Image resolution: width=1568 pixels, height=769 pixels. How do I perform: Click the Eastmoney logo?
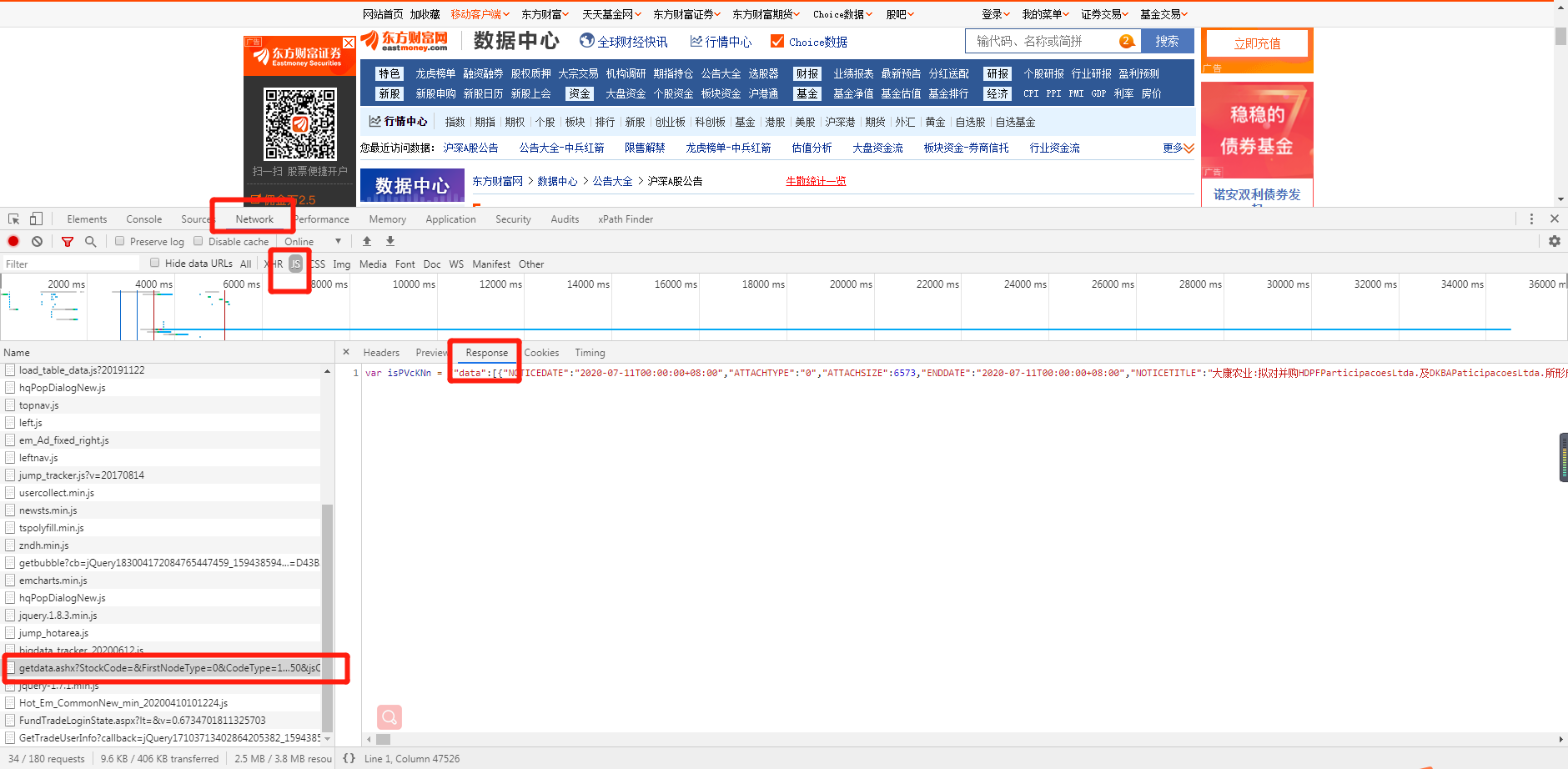(x=405, y=40)
